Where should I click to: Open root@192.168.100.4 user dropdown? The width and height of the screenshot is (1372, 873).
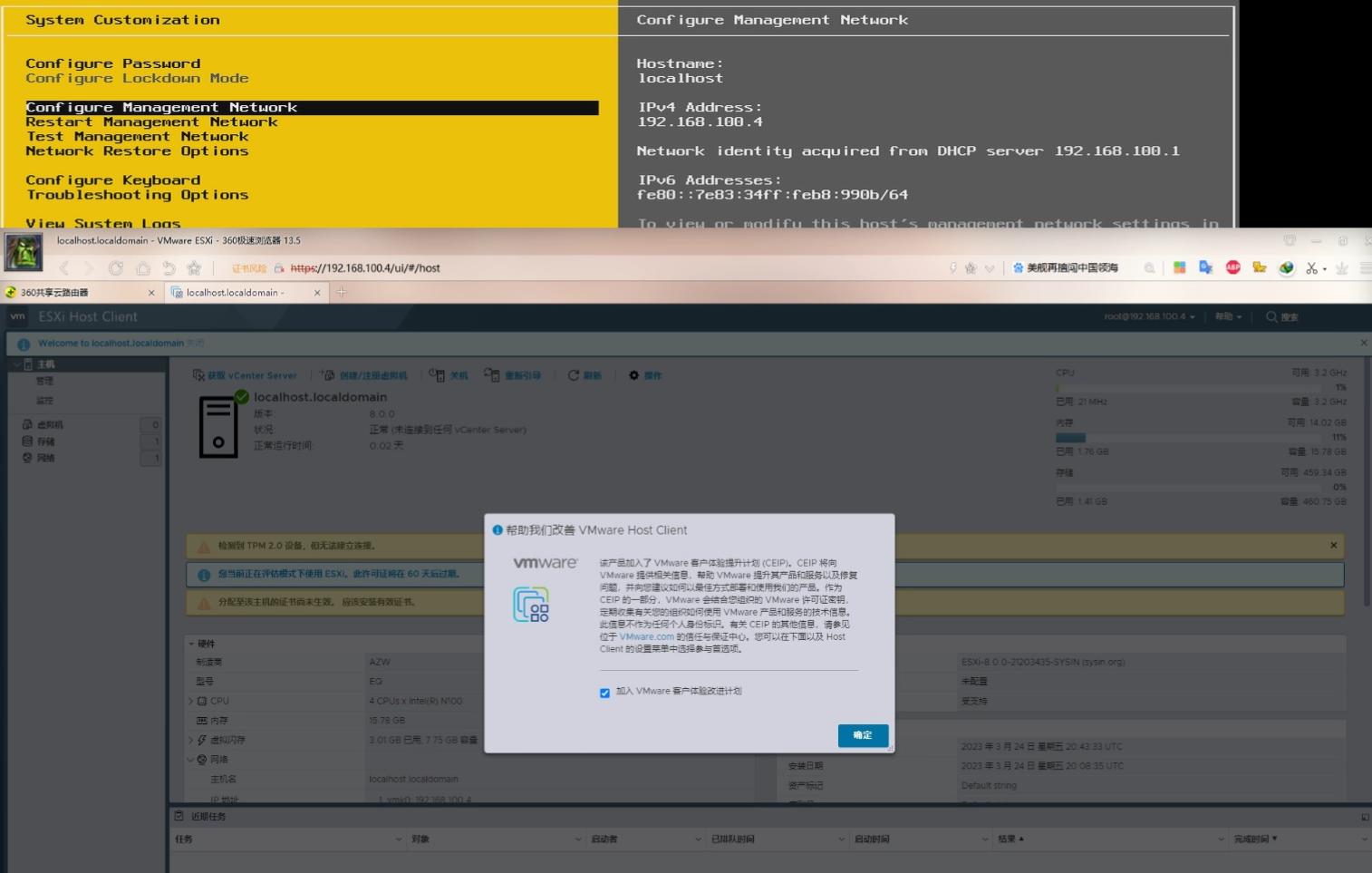pos(1149,316)
